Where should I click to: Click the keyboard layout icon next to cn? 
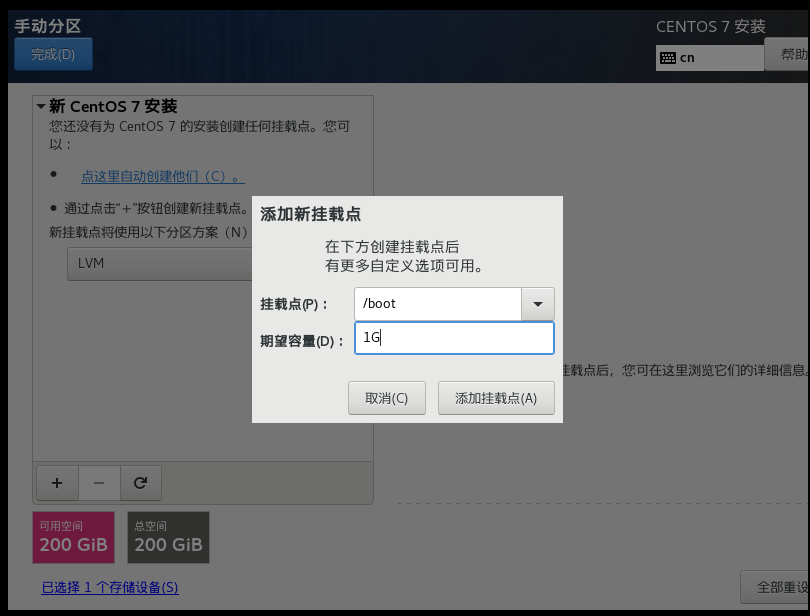pos(668,57)
